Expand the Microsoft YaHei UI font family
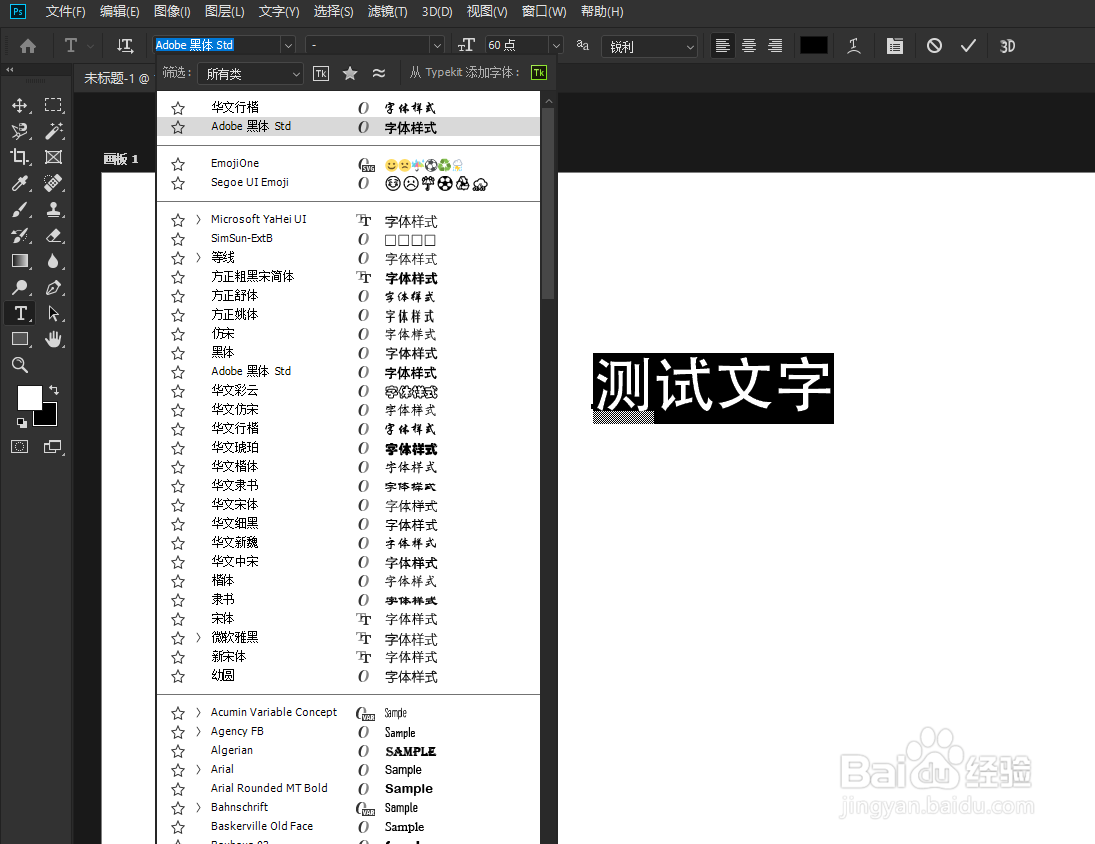The height and width of the screenshot is (844, 1095). [196, 219]
